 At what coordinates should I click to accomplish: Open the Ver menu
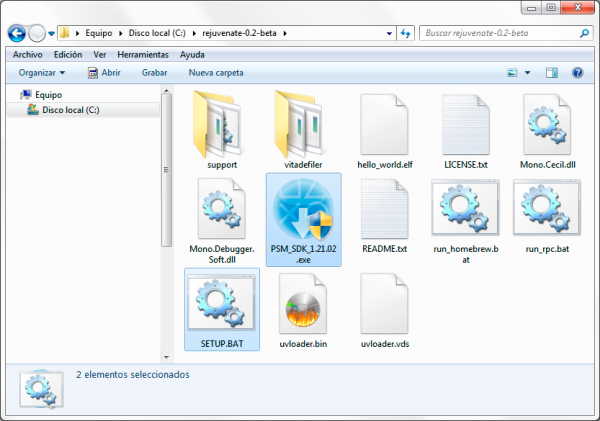coord(99,55)
